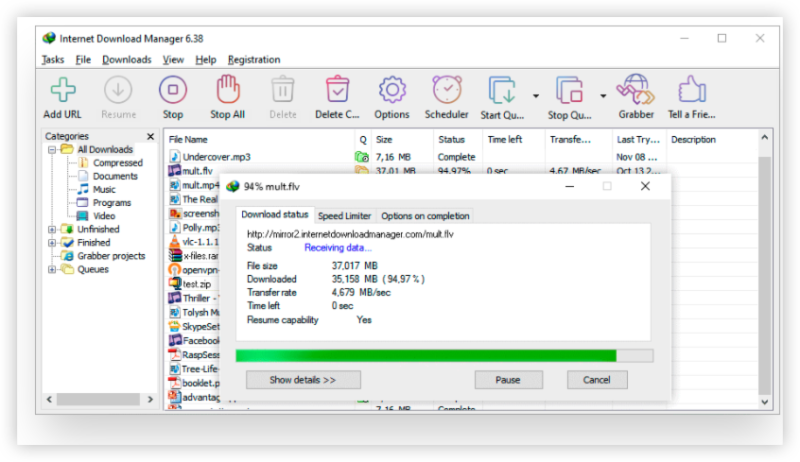Image resolution: width=800 pixels, height=462 pixels.
Task: Select the mult.flv row in list
Action: pyautogui.click(x=197, y=170)
